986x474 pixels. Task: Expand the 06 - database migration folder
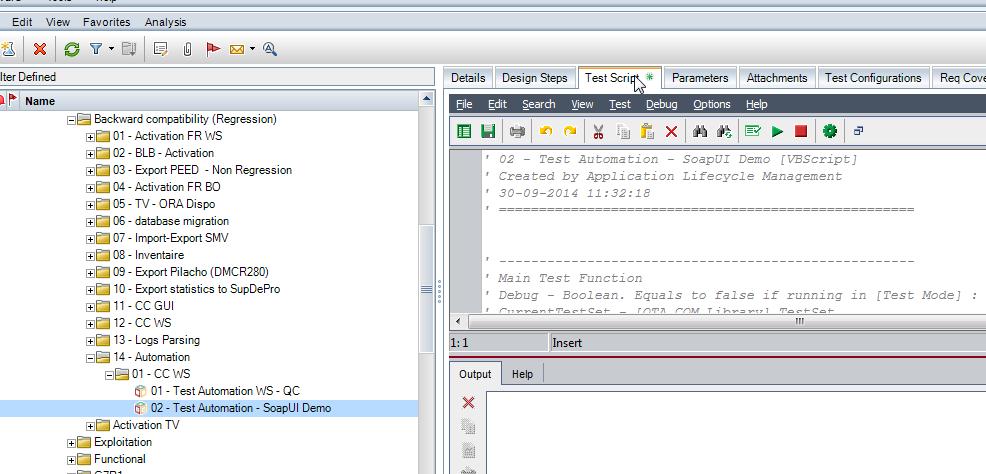tap(90, 222)
